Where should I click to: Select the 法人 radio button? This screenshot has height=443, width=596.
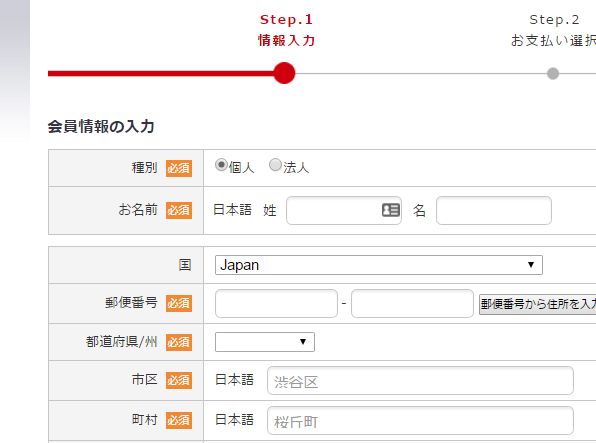[x=275, y=165]
